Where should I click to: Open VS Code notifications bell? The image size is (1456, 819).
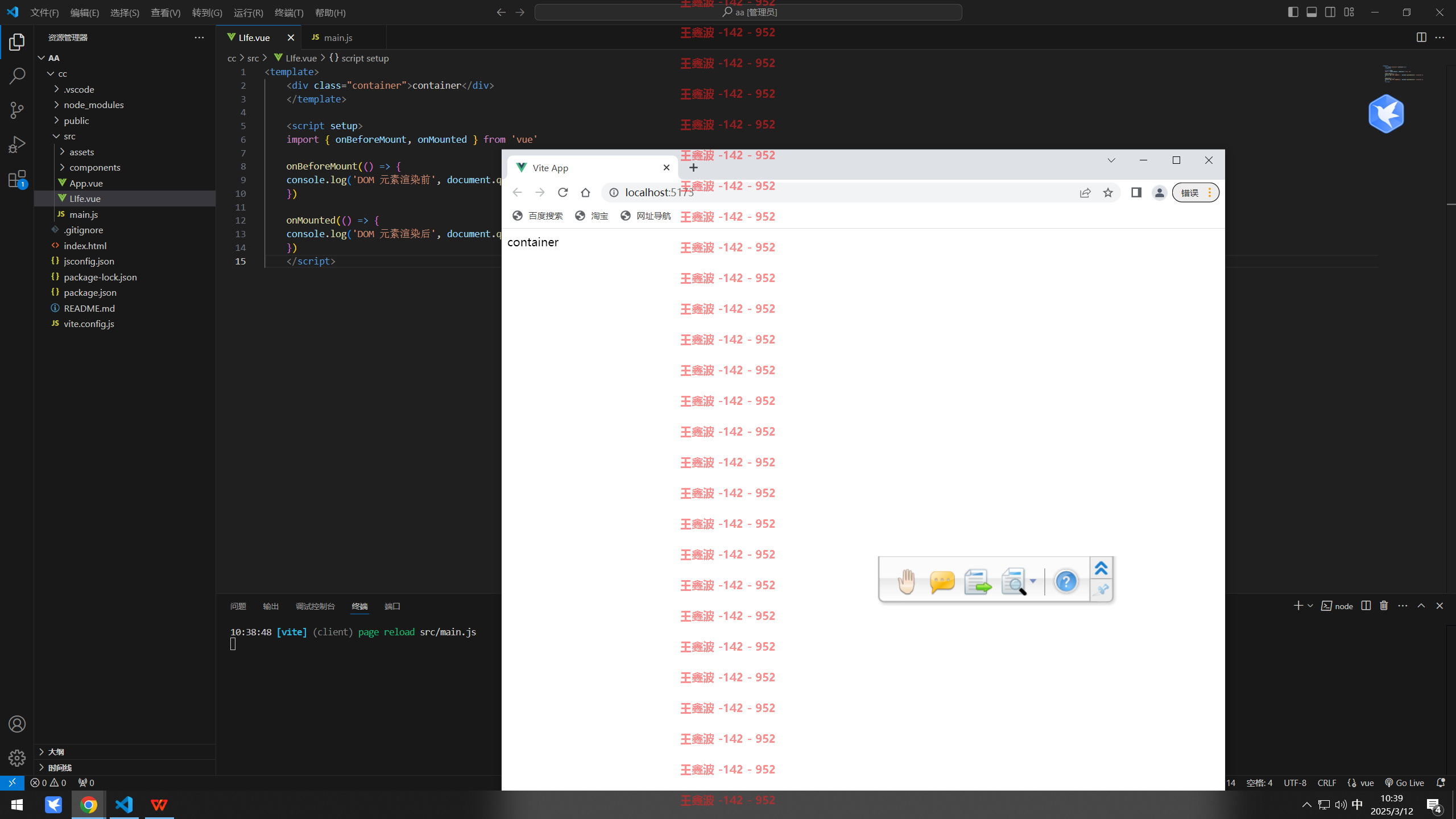[x=1441, y=783]
